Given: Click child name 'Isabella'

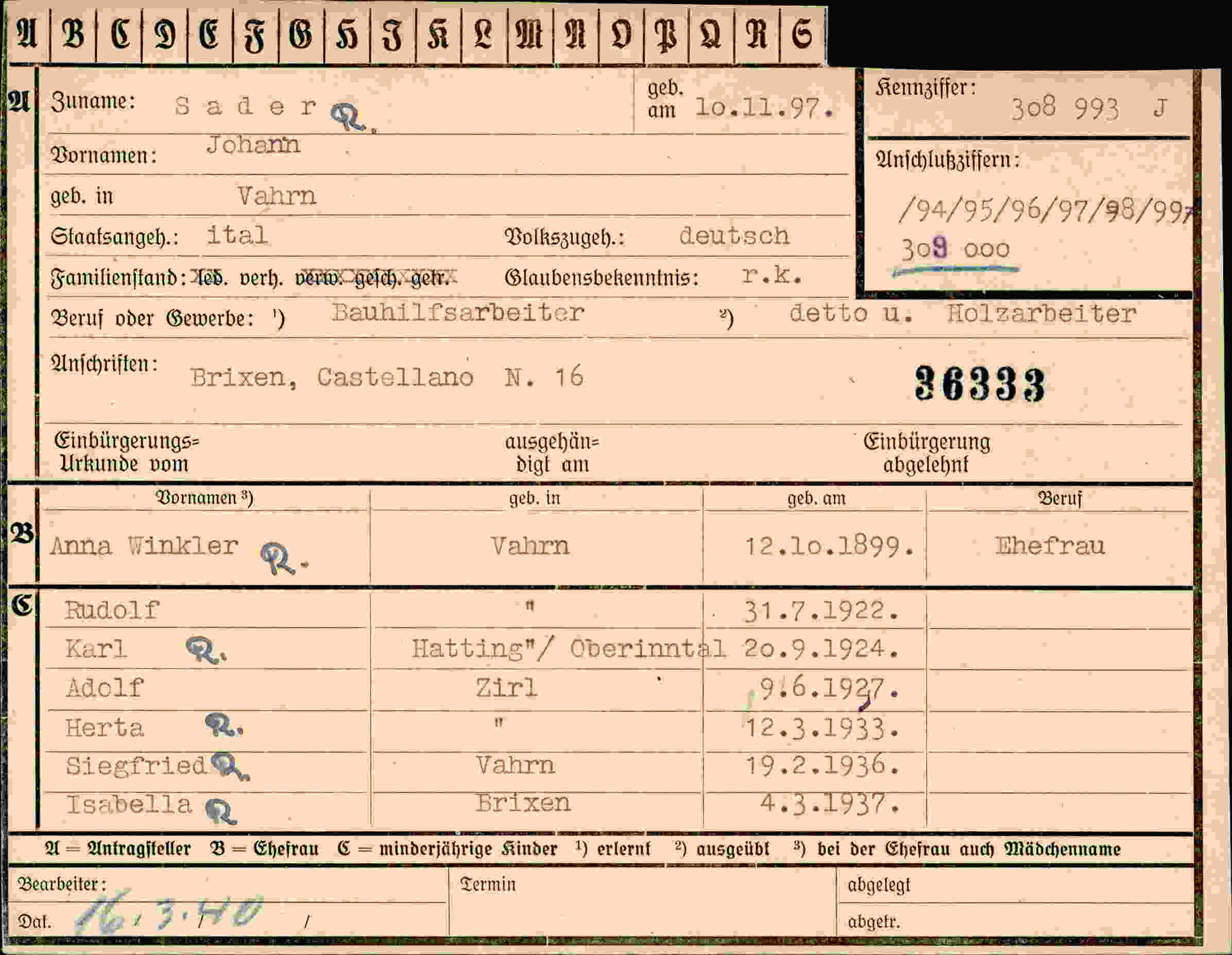Looking at the screenshot, I should click(129, 805).
